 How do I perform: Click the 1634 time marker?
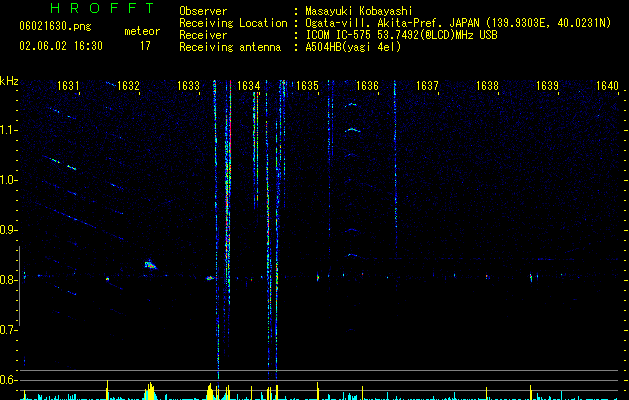click(x=248, y=86)
